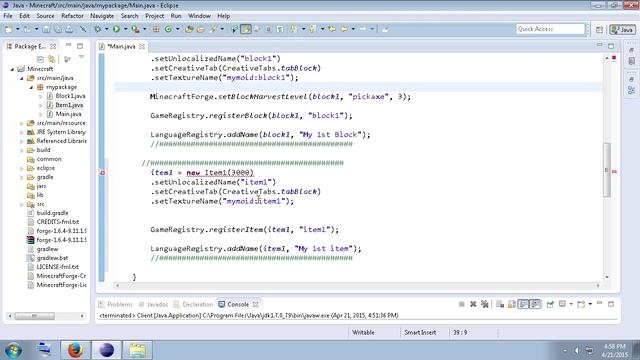640x360 pixels.
Task: Click Package Explorer horizontal scrollbar thumb
Action: (x=35, y=316)
